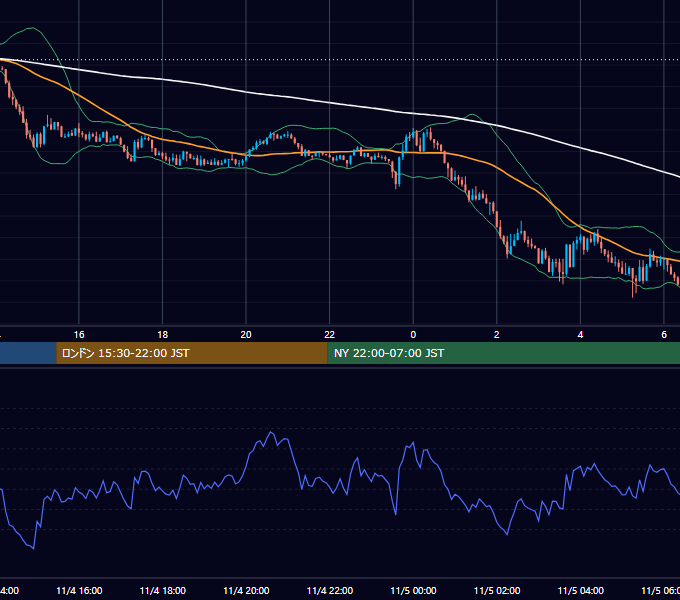
Task: Click hour label 22 on price chart axis
Action: (x=330, y=335)
